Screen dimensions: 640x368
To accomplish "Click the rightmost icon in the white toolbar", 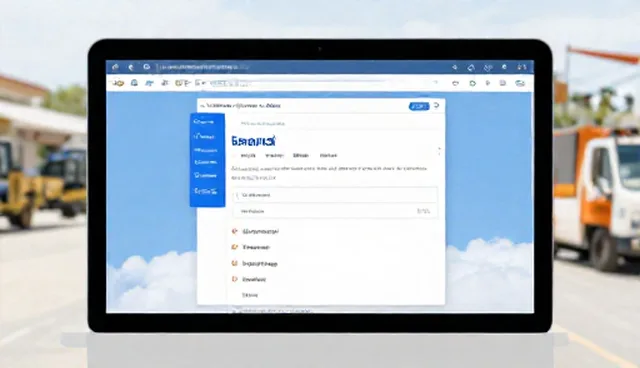I will click(x=520, y=83).
